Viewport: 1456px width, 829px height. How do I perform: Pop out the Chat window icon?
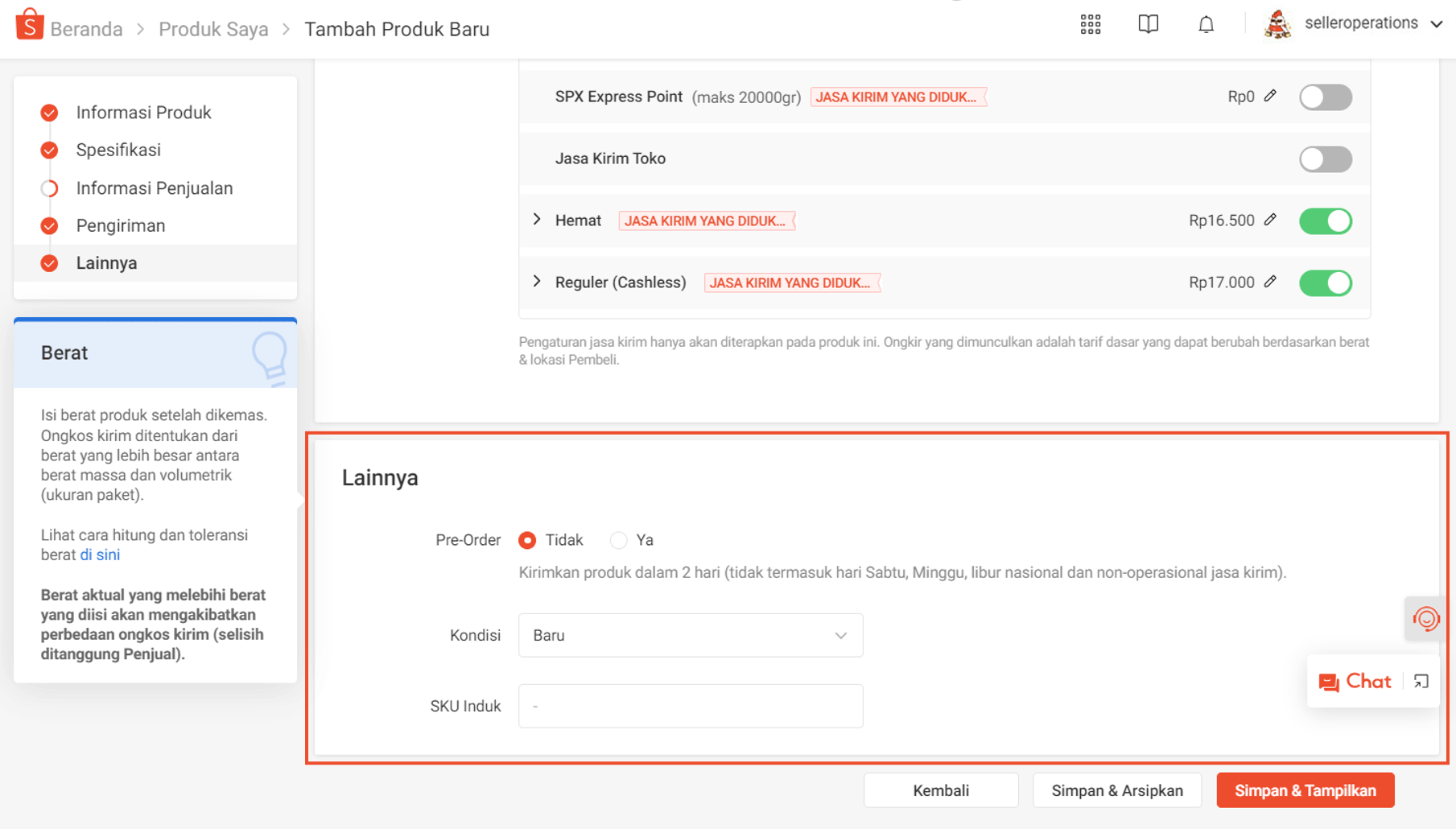point(1421,681)
